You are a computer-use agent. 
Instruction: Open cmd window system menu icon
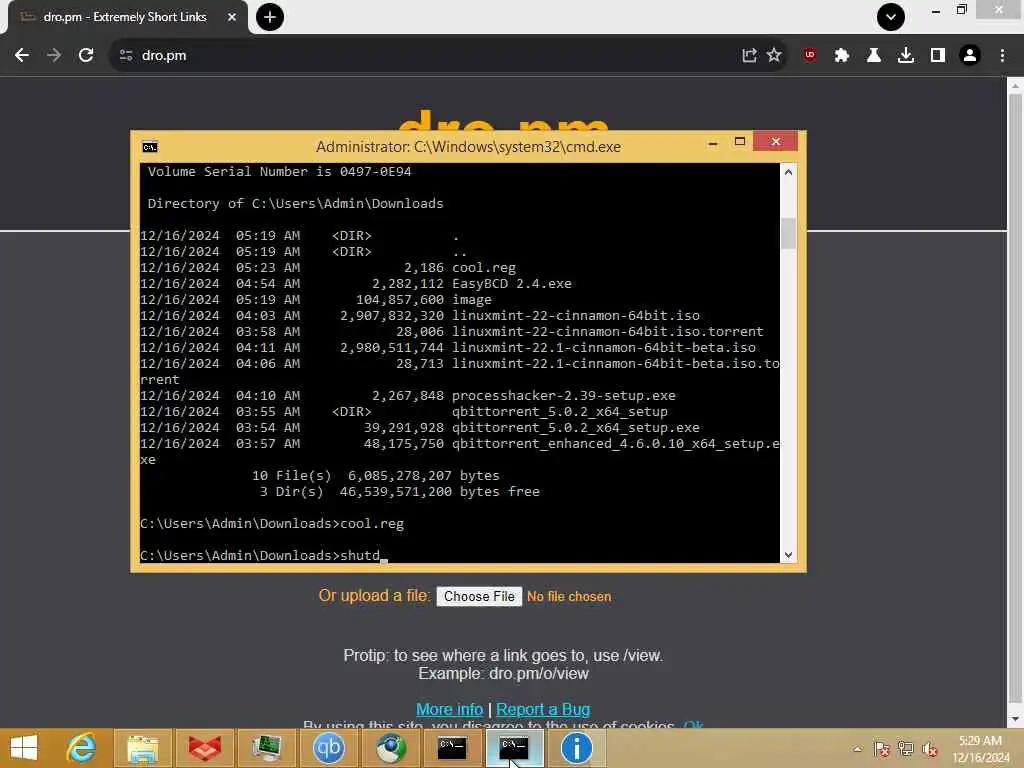pyautogui.click(x=150, y=147)
